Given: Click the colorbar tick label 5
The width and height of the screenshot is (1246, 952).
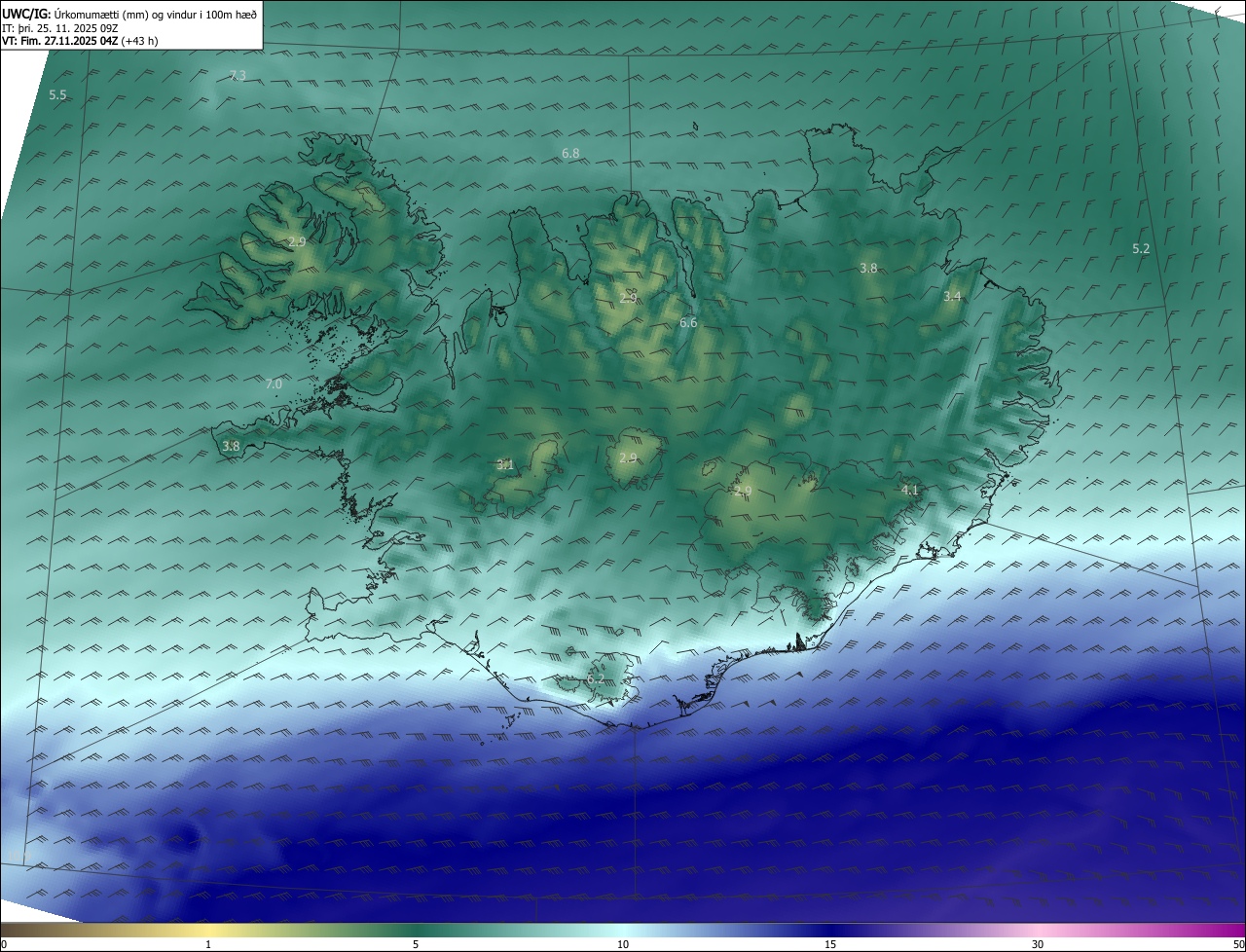Looking at the screenshot, I should (x=416, y=944).
